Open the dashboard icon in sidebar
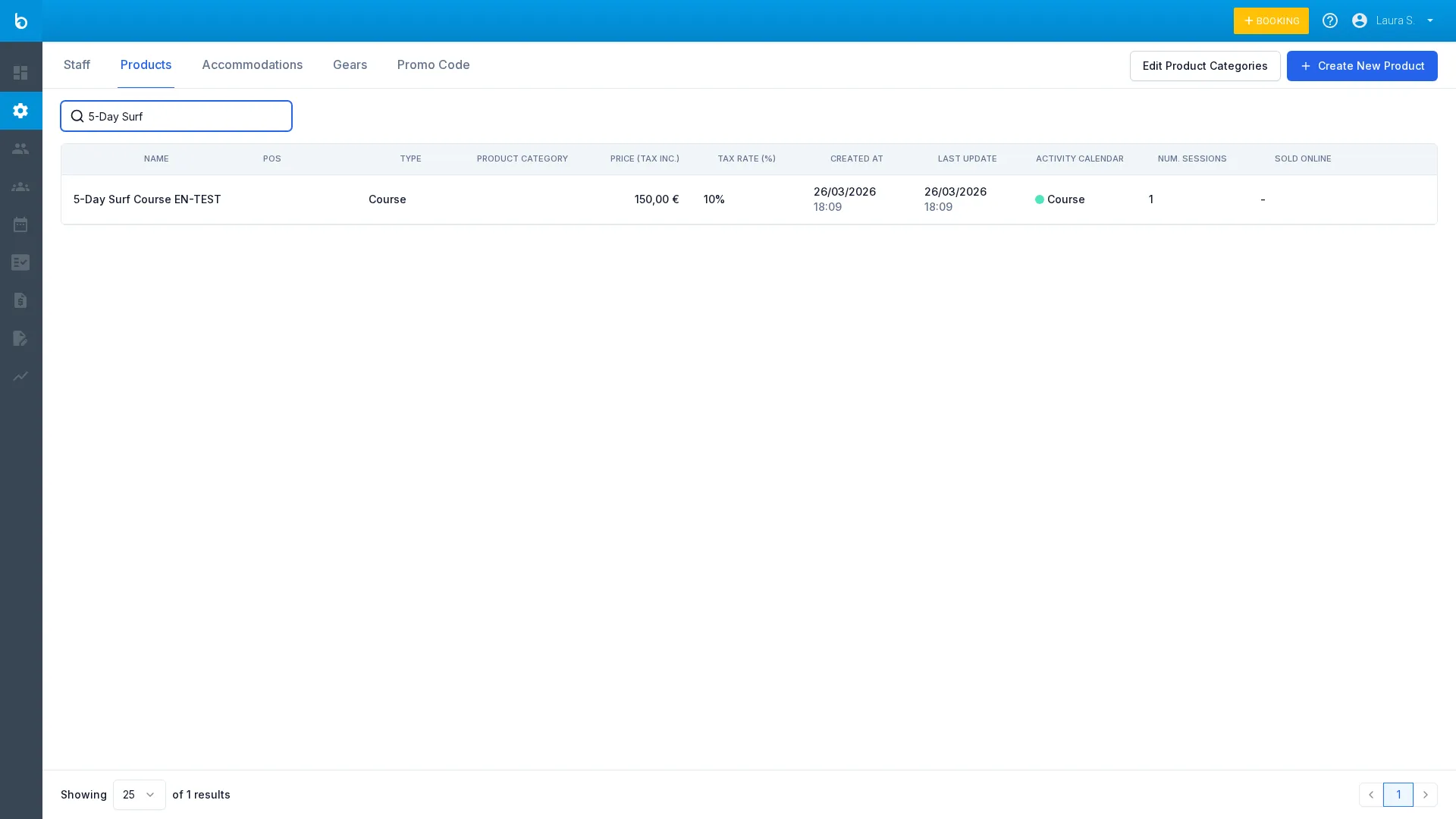The width and height of the screenshot is (1456, 819). (x=20, y=73)
